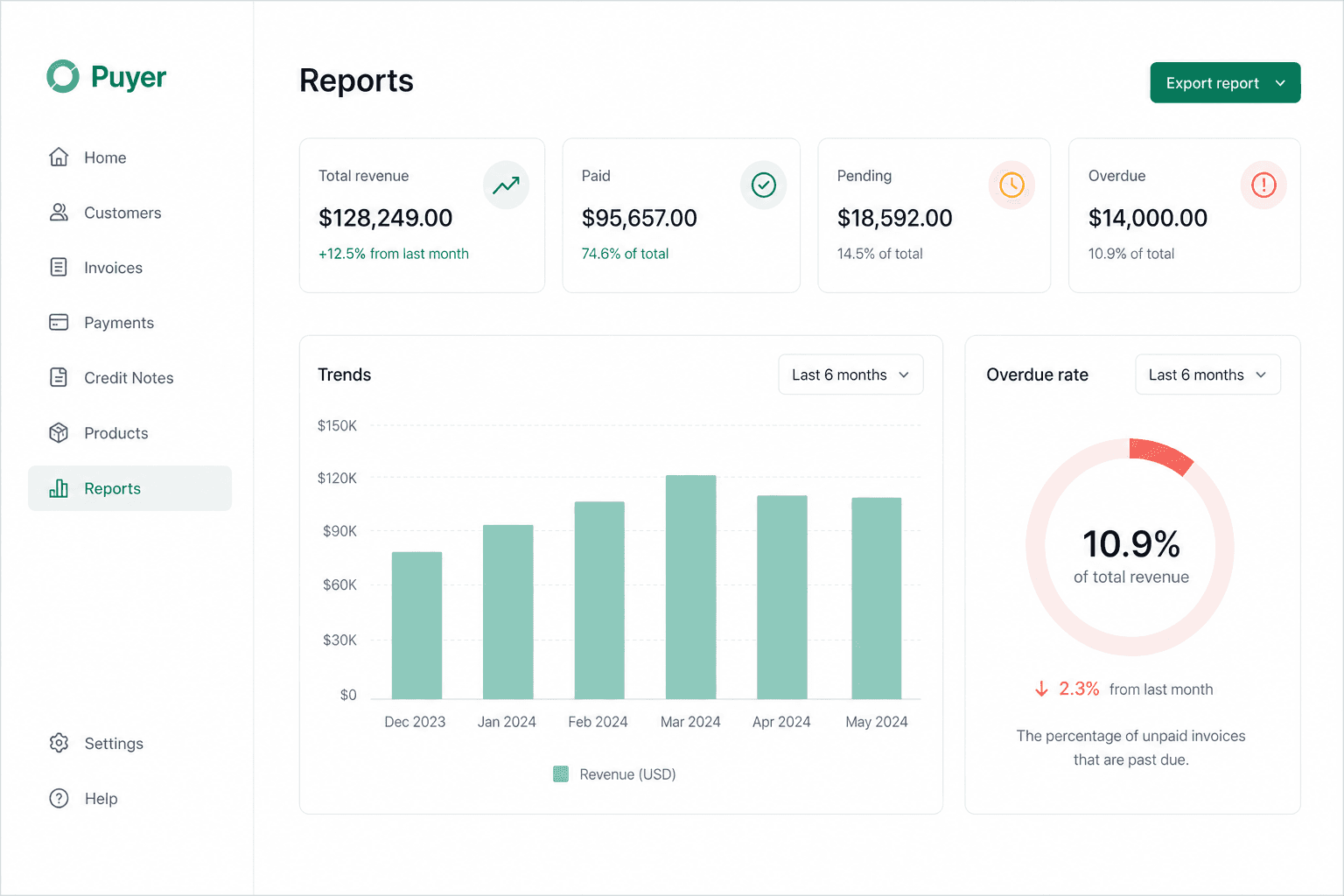This screenshot has height=896, width=1344.
Task: Click the $95,657.00 paid amount
Action: tap(640, 218)
